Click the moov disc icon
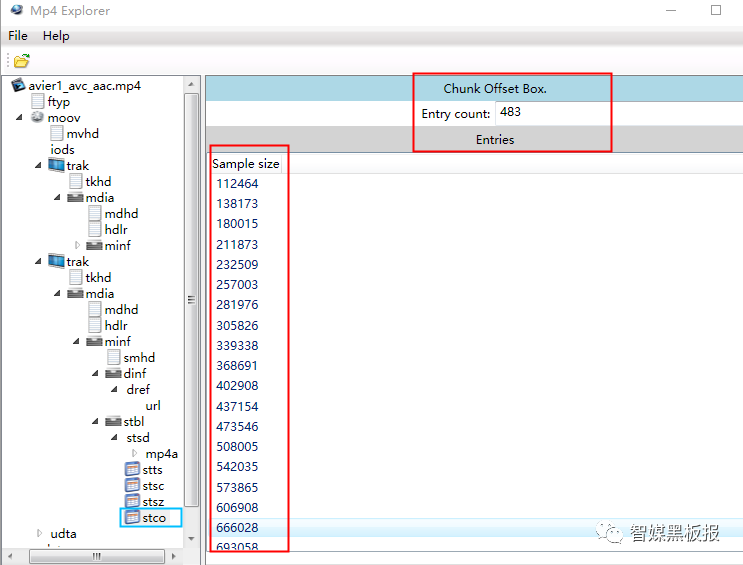 [37, 117]
